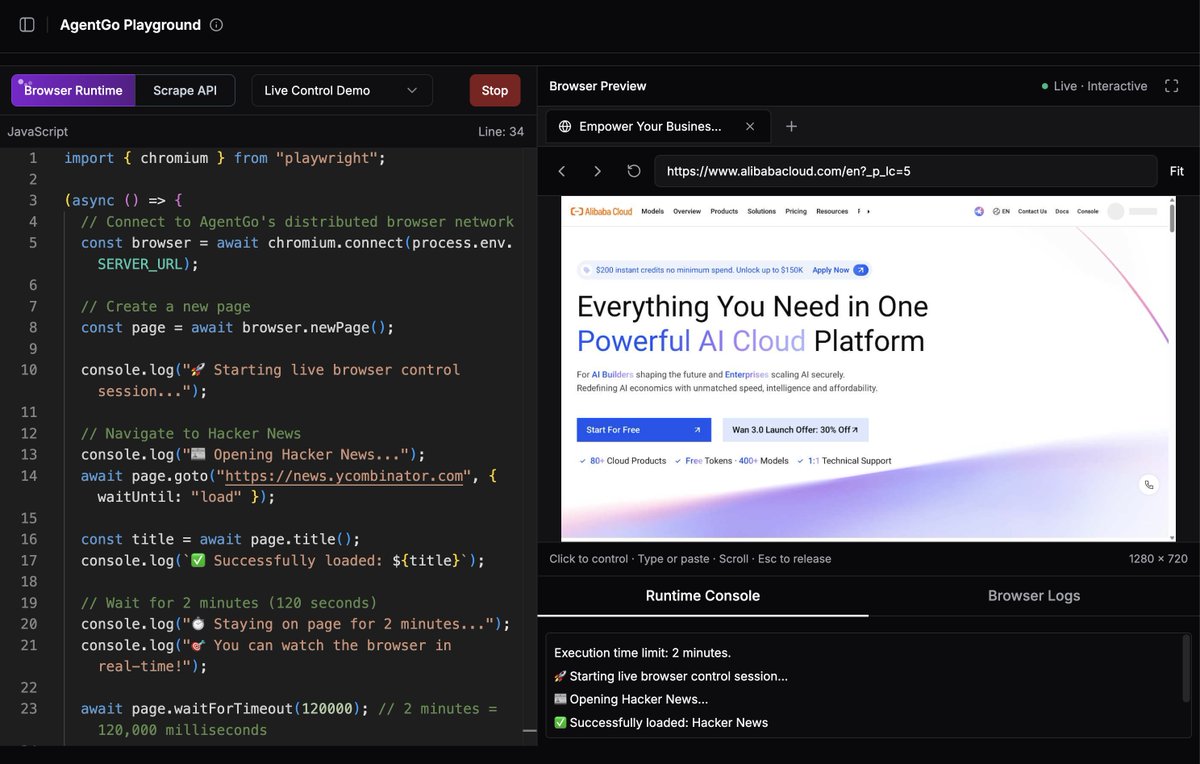1200x764 pixels.
Task: Click code line number 14
Action: 28,476
